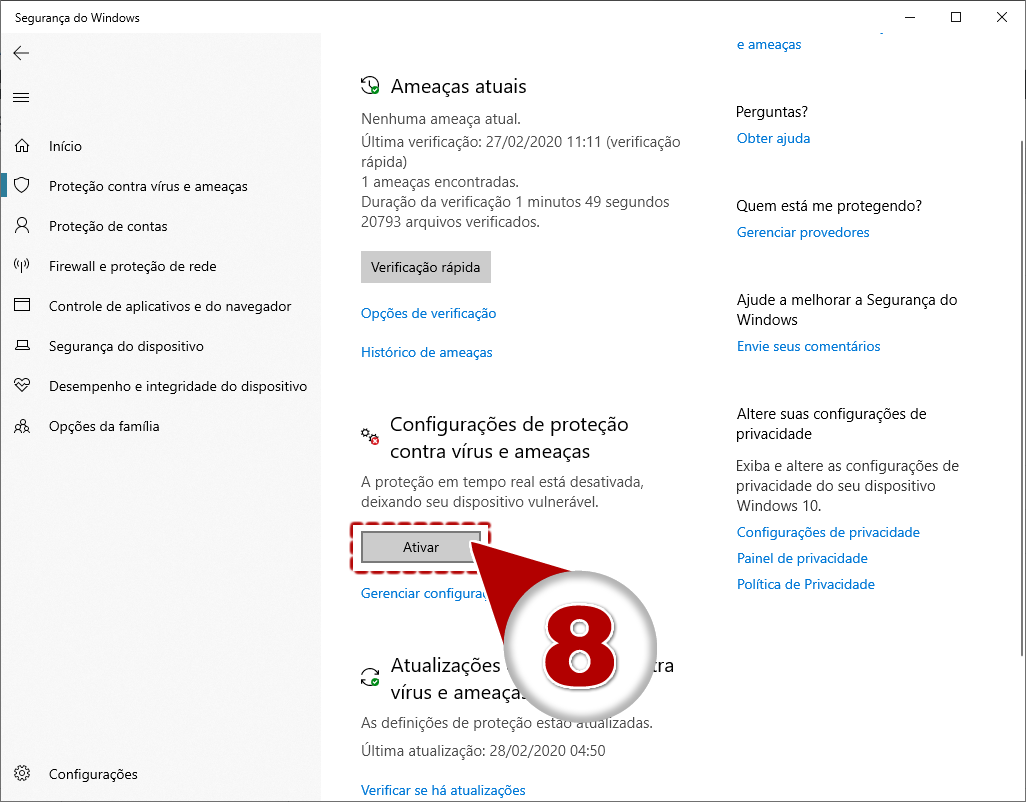Open Proteção de contas person icon
The width and height of the screenshot is (1026, 802).
click(22, 225)
